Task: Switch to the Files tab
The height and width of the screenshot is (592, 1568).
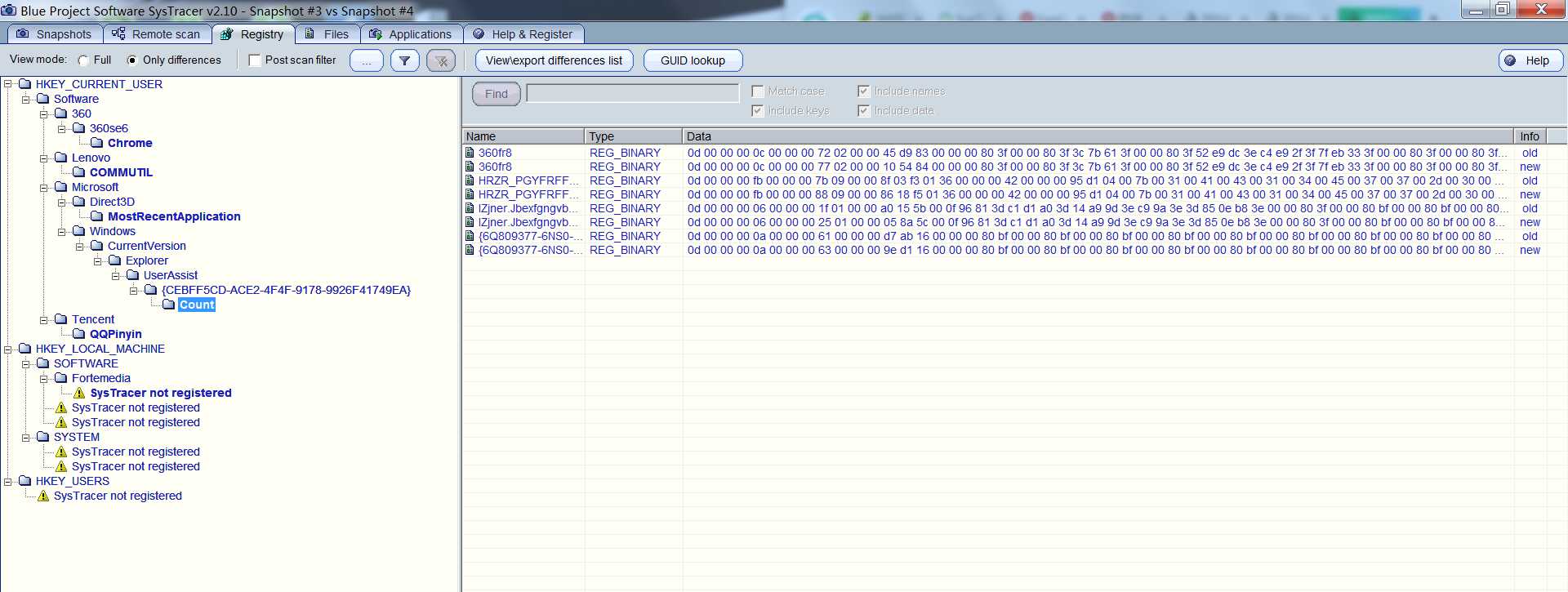Action: tap(327, 34)
